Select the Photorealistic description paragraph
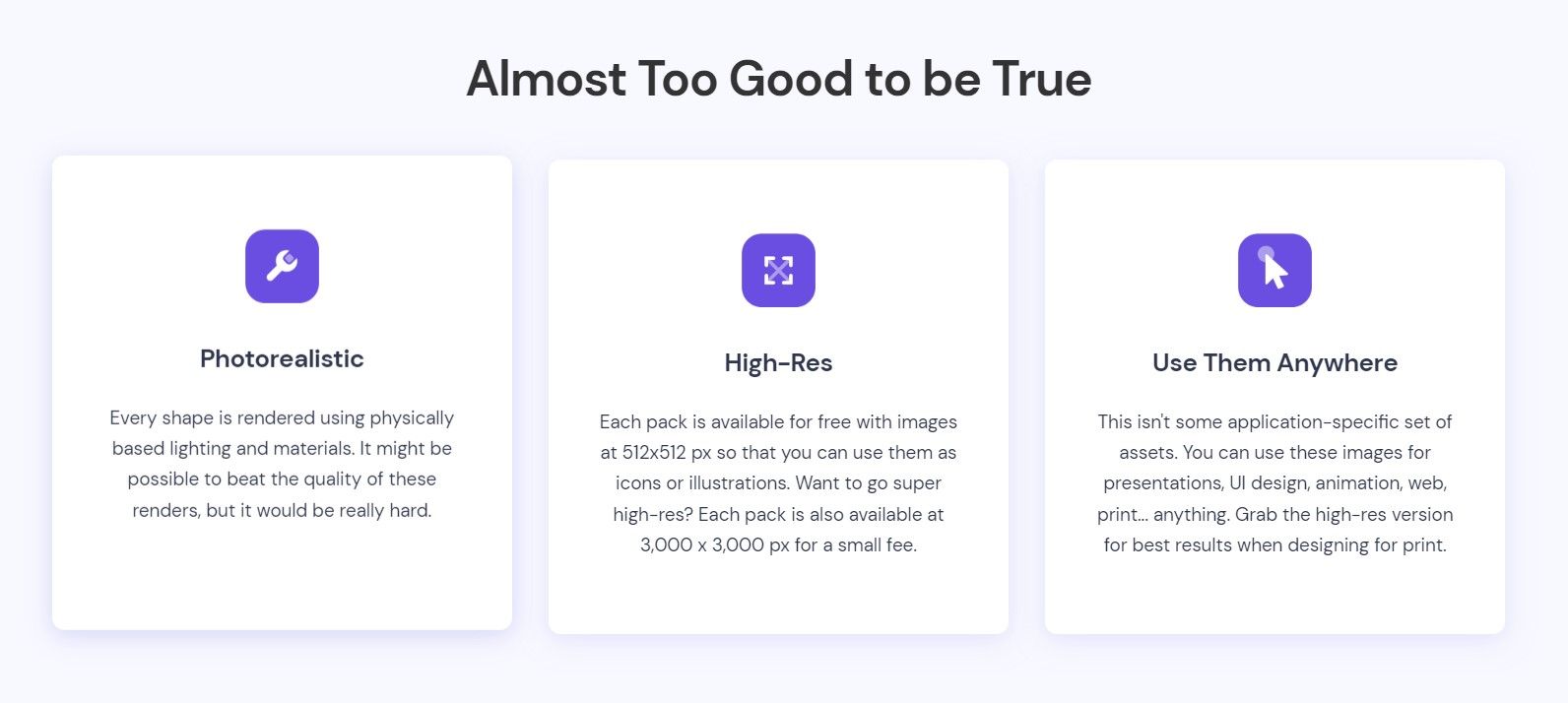Image resolution: width=1568 pixels, height=703 pixels. tap(282, 464)
